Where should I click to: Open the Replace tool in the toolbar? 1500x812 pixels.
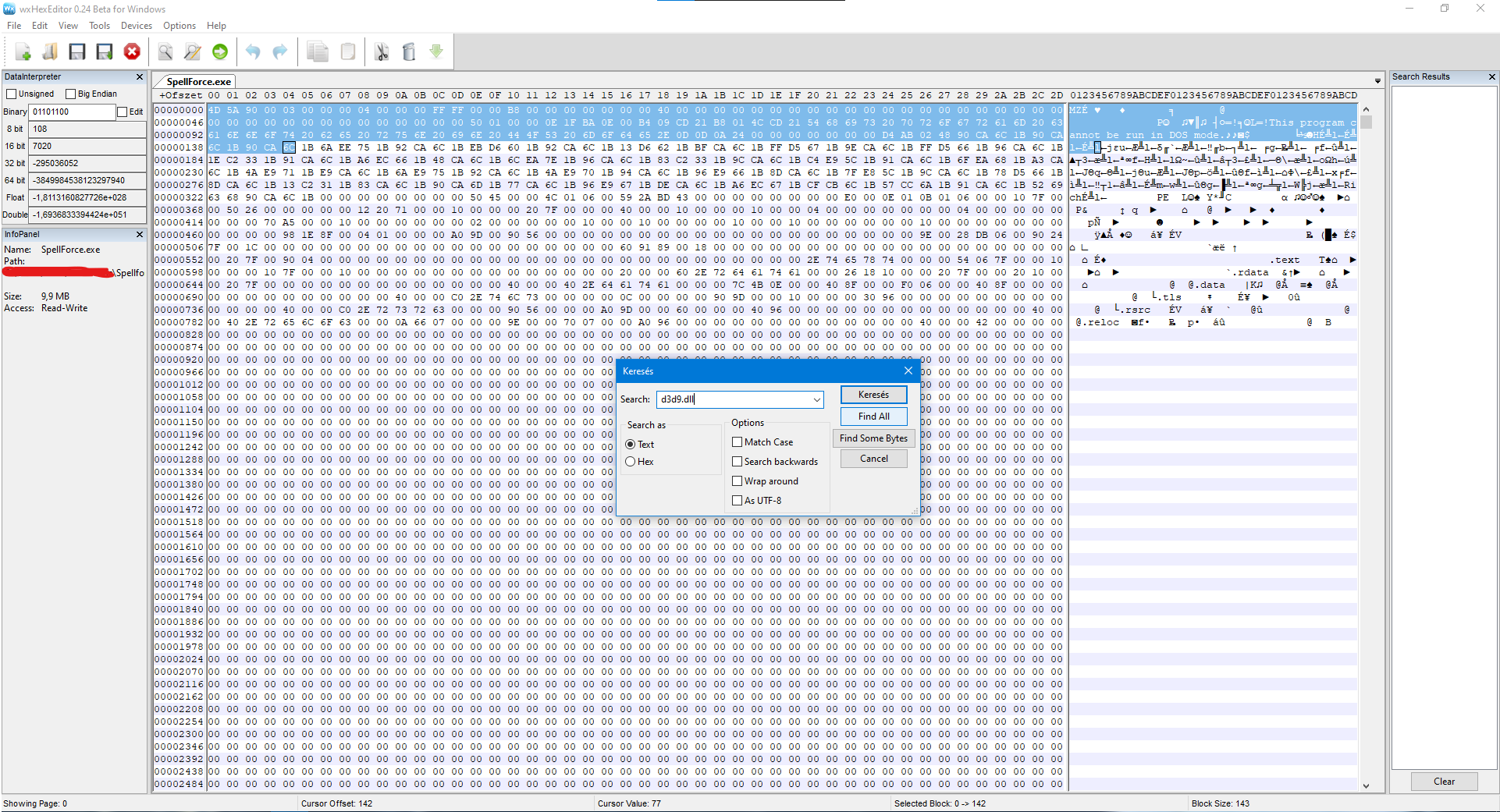[193, 51]
